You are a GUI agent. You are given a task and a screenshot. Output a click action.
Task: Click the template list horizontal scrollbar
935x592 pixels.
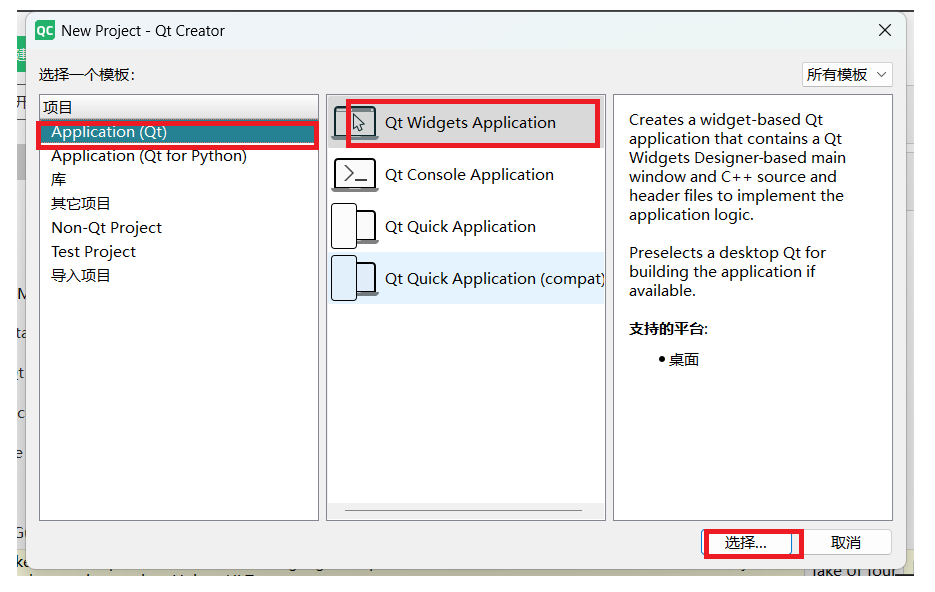coord(463,510)
